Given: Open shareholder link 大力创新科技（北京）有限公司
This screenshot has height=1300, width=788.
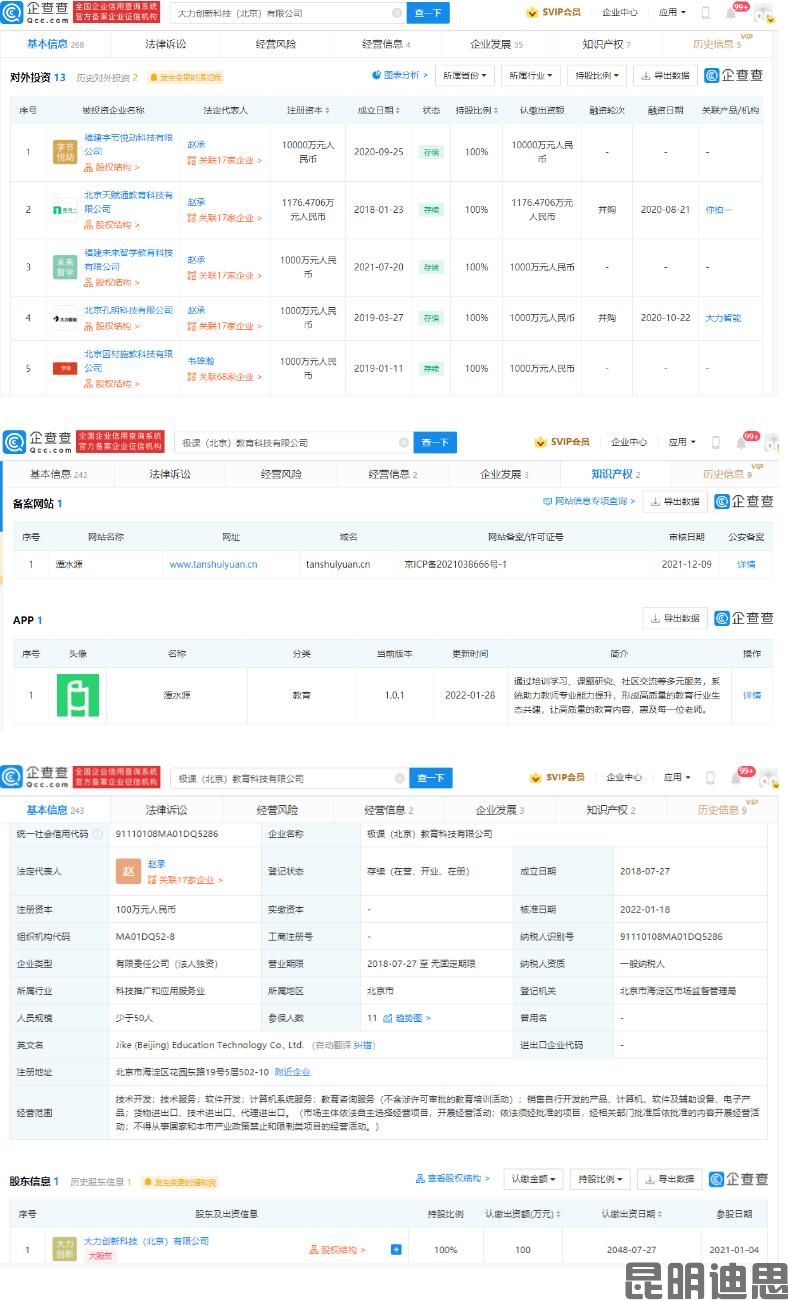Looking at the screenshot, I should [x=146, y=1241].
